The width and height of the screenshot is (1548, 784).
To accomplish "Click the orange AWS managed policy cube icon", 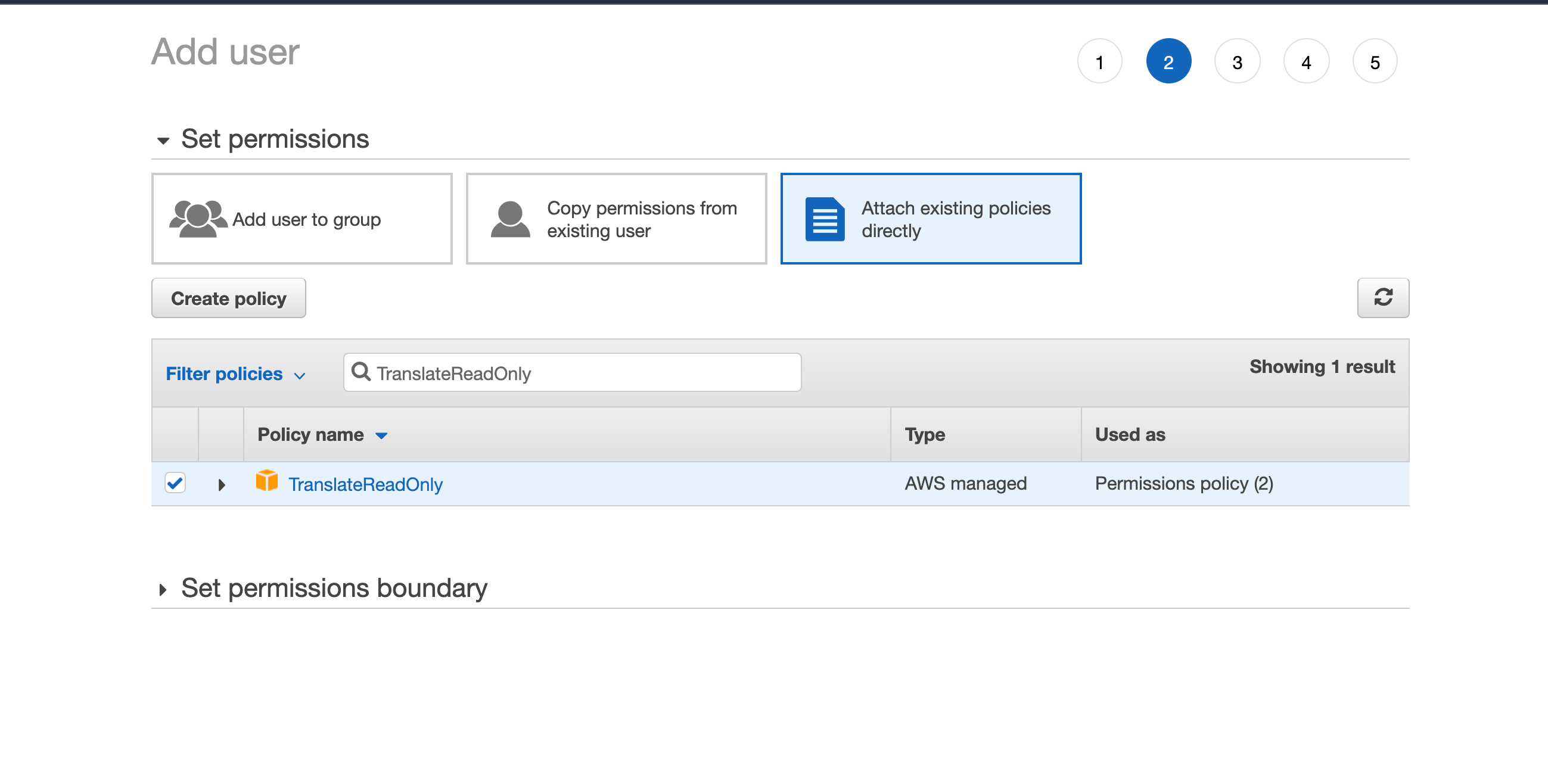I will pyautogui.click(x=266, y=481).
